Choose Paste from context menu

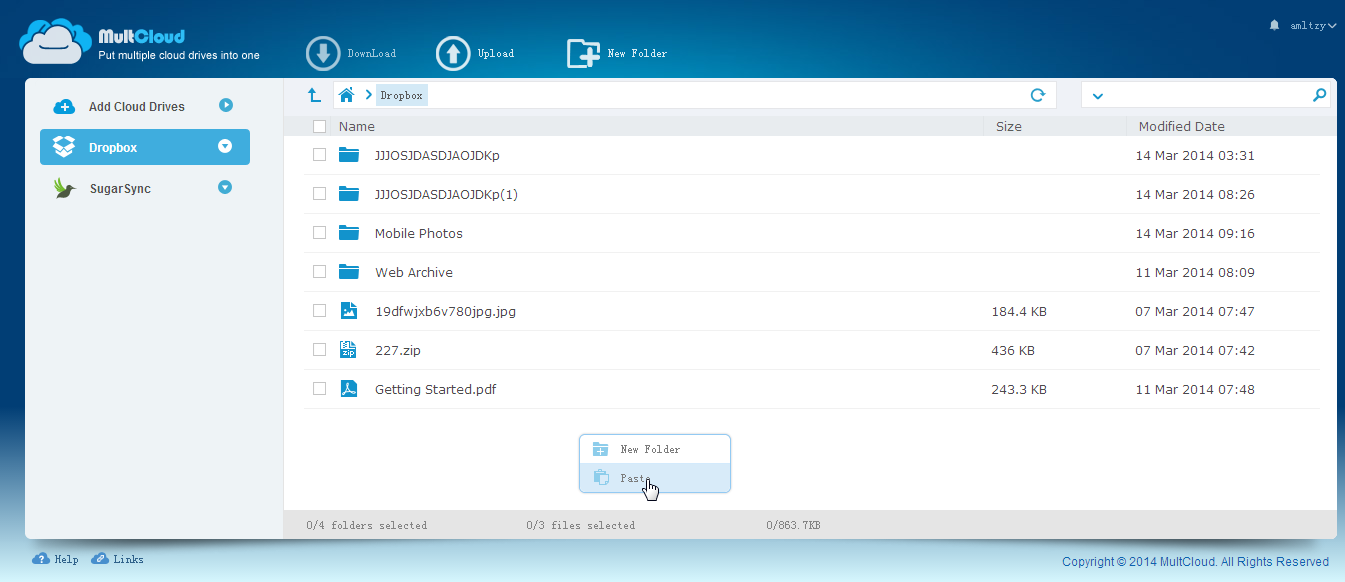(655, 478)
